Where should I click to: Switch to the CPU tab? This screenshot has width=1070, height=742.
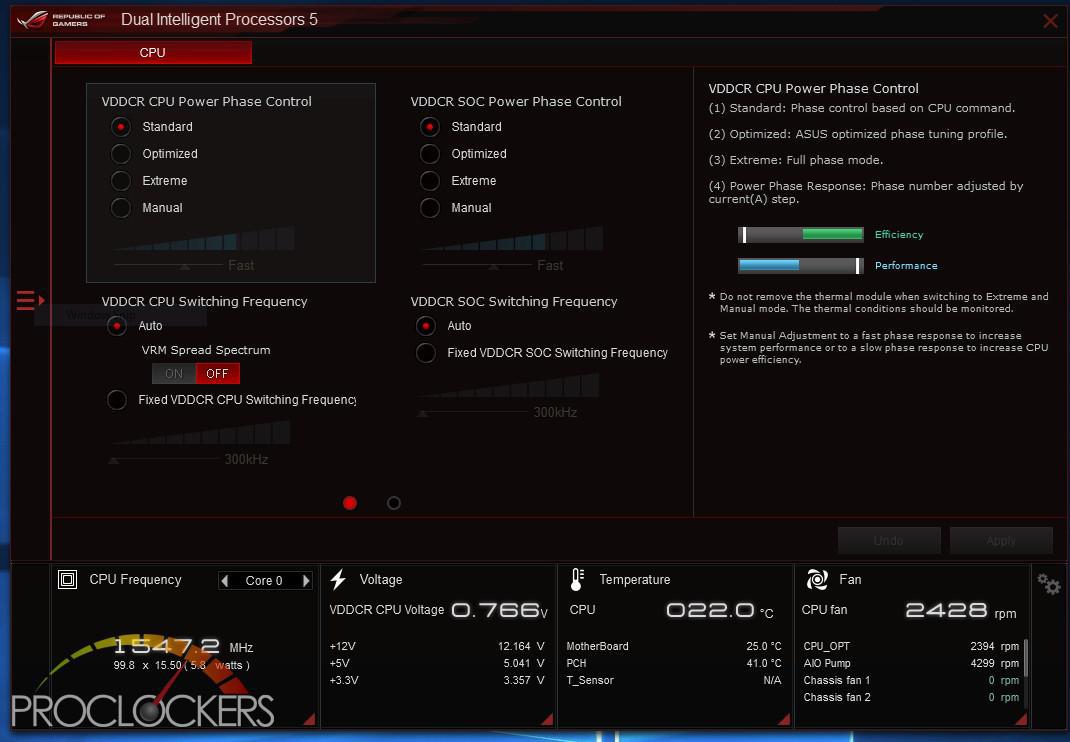tap(153, 53)
